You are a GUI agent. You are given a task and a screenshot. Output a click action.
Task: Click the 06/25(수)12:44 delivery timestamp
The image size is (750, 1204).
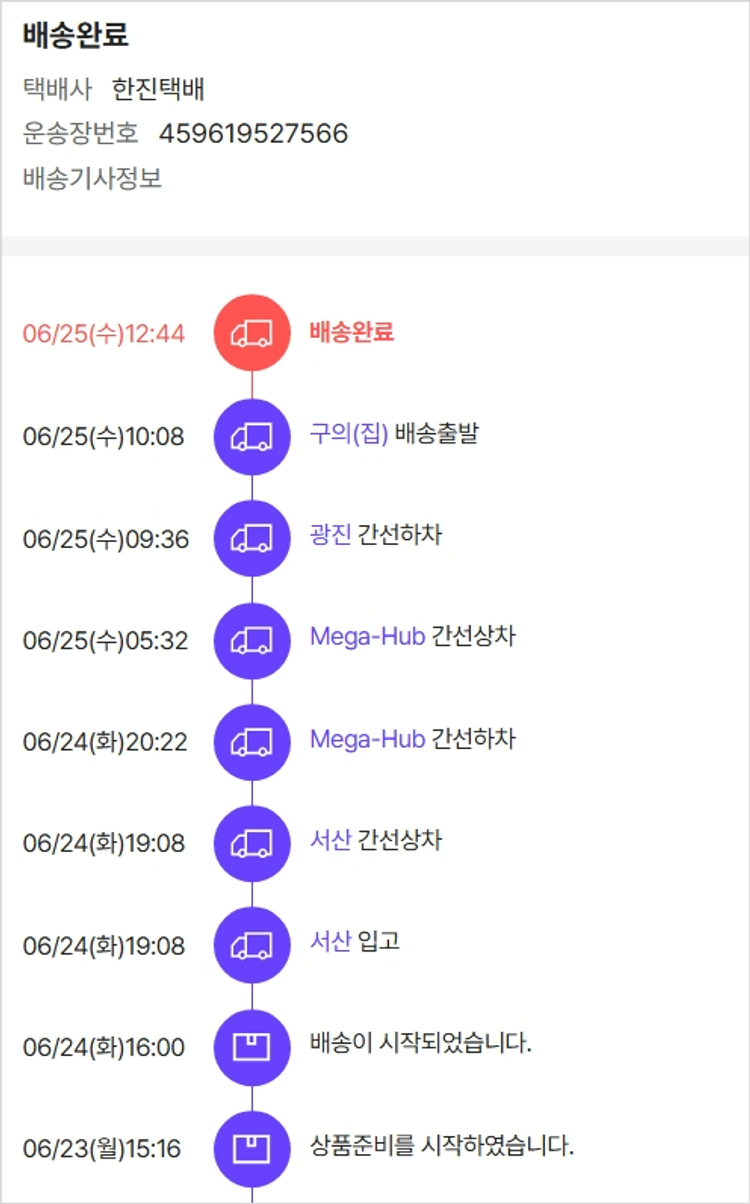(104, 334)
